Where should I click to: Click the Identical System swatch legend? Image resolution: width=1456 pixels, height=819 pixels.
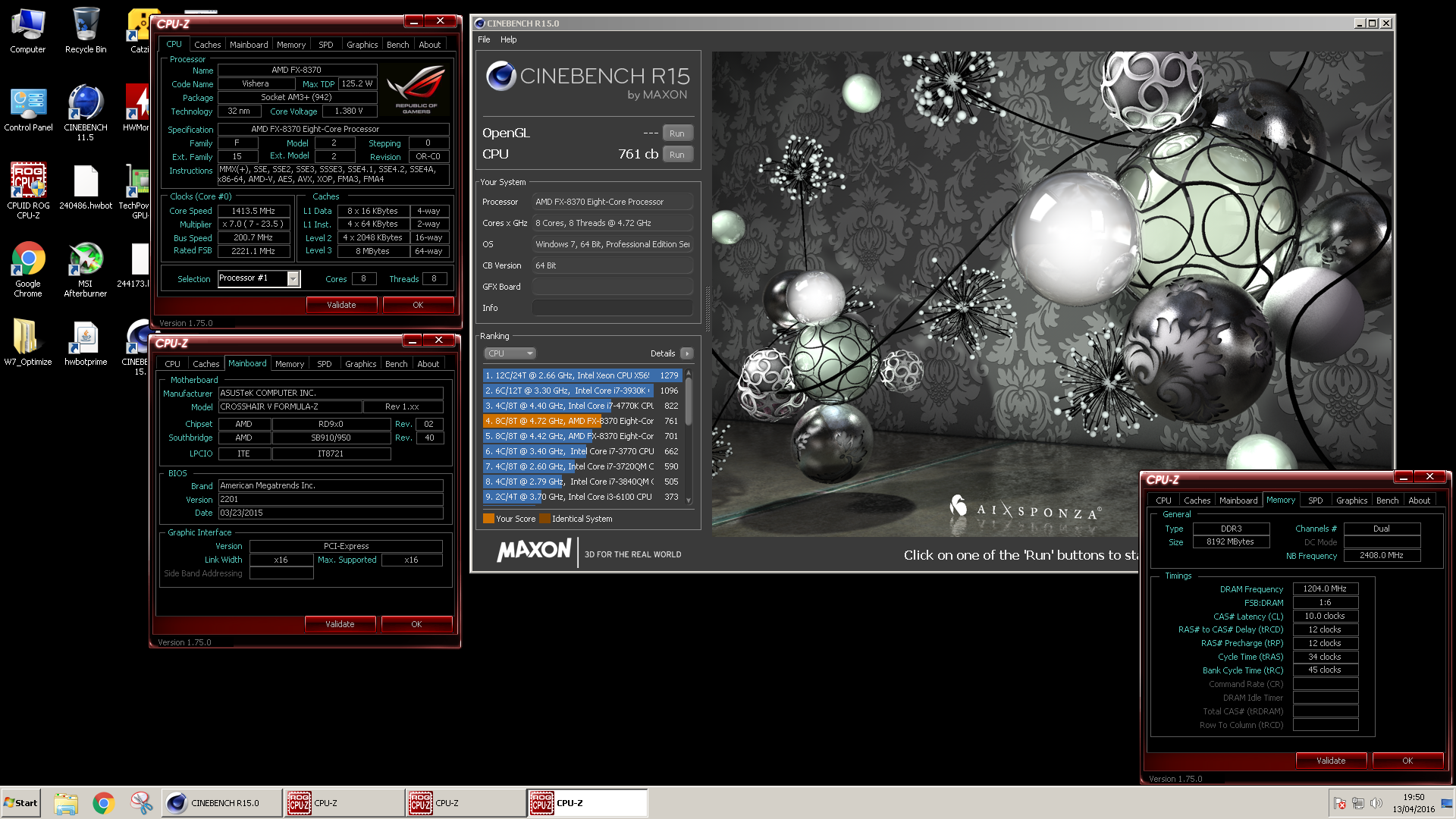tap(544, 519)
